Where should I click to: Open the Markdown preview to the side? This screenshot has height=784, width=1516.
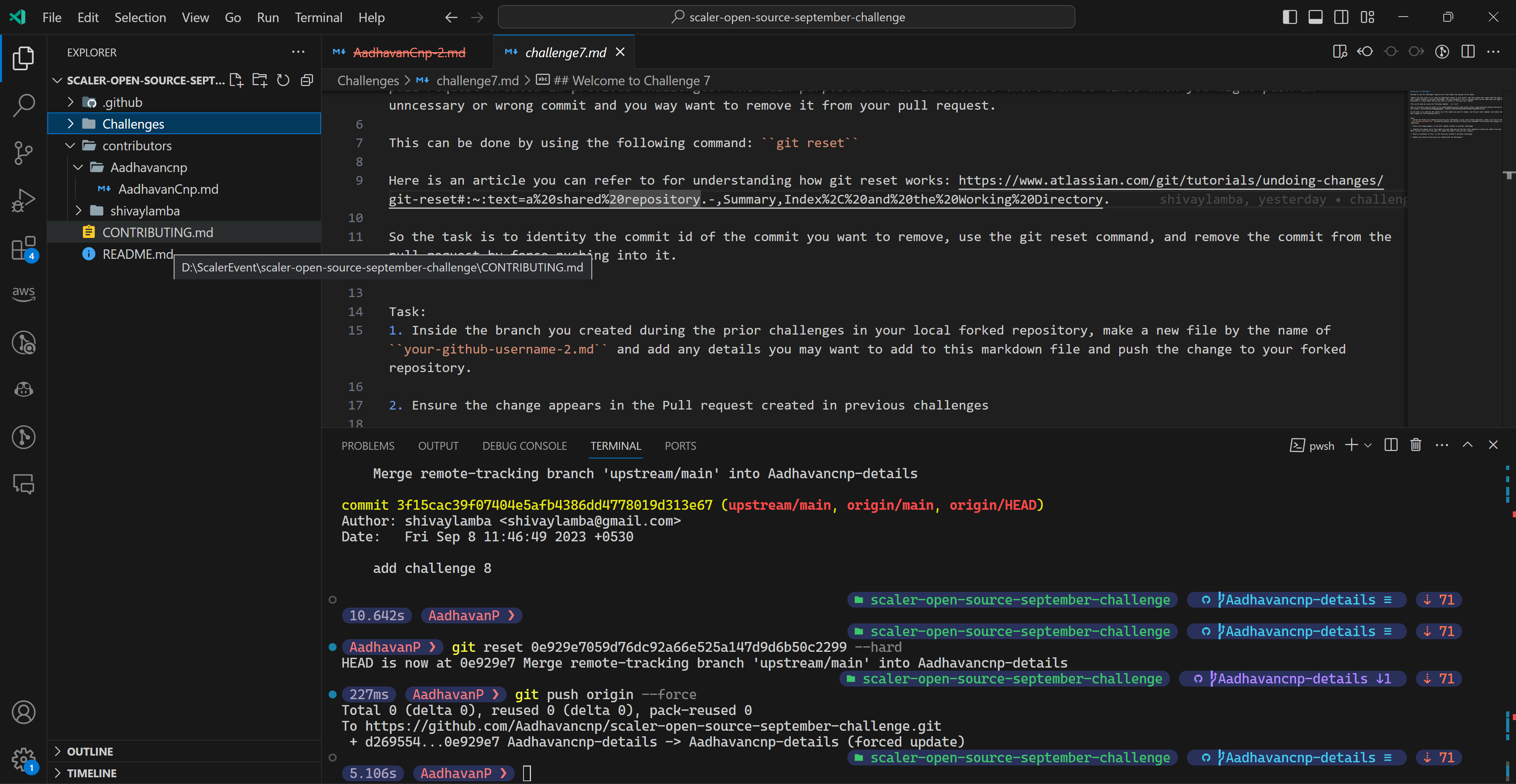click(1340, 52)
